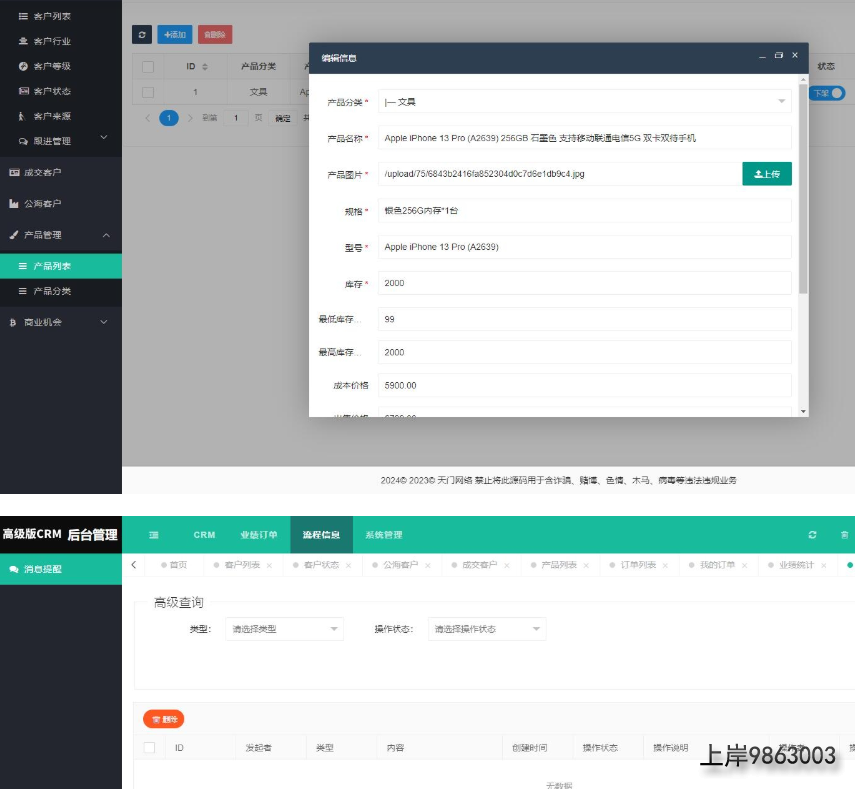855x789 pixels.
Task: Click the blue 添加 button
Action: (175, 34)
